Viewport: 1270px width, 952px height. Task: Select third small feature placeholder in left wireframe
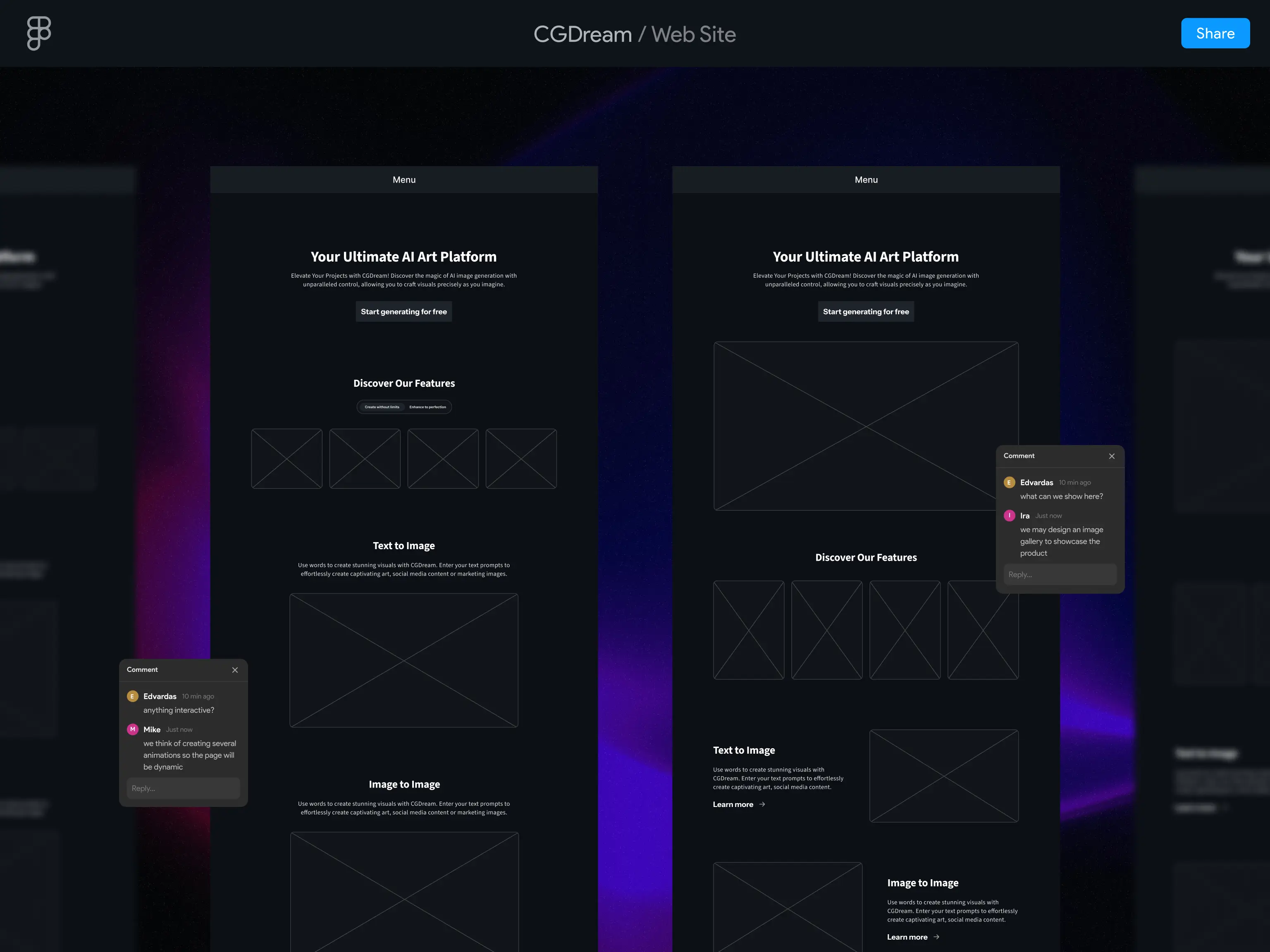coord(443,459)
